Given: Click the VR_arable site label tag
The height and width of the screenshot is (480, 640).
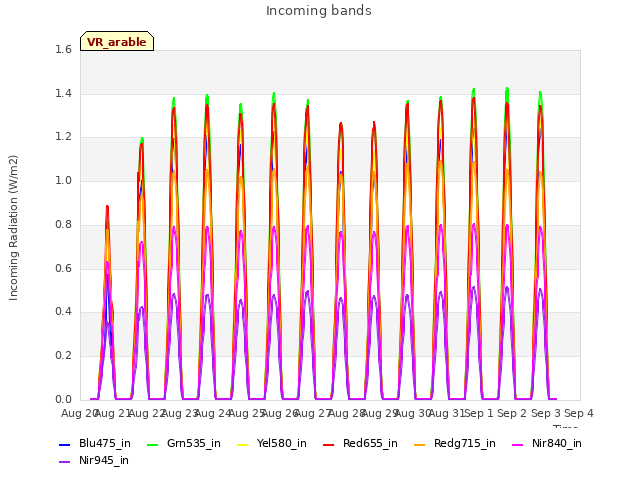Looking at the screenshot, I should (117, 41).
